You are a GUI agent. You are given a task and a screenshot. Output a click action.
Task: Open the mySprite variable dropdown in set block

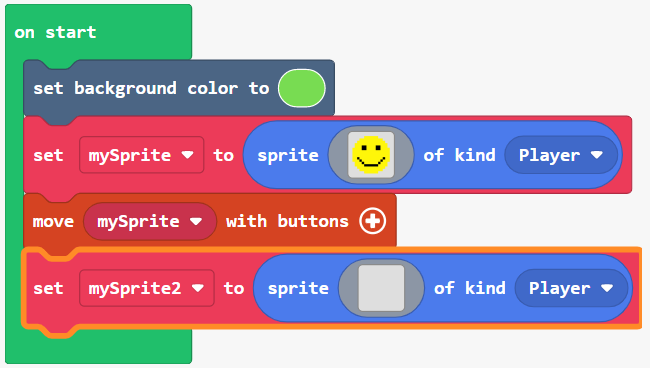(141, 155)
